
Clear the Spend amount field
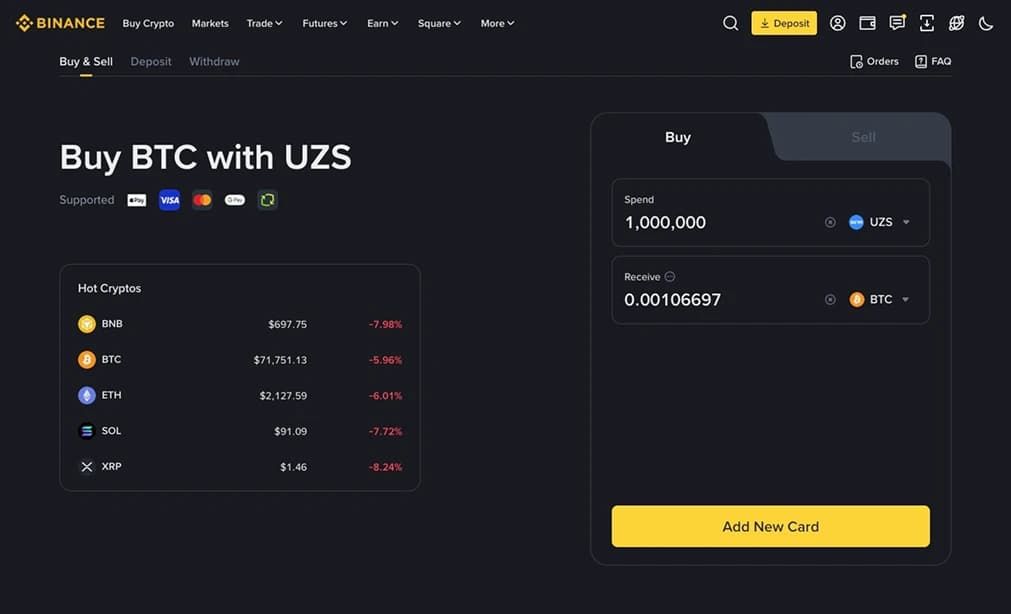click(x=830, y=223)
